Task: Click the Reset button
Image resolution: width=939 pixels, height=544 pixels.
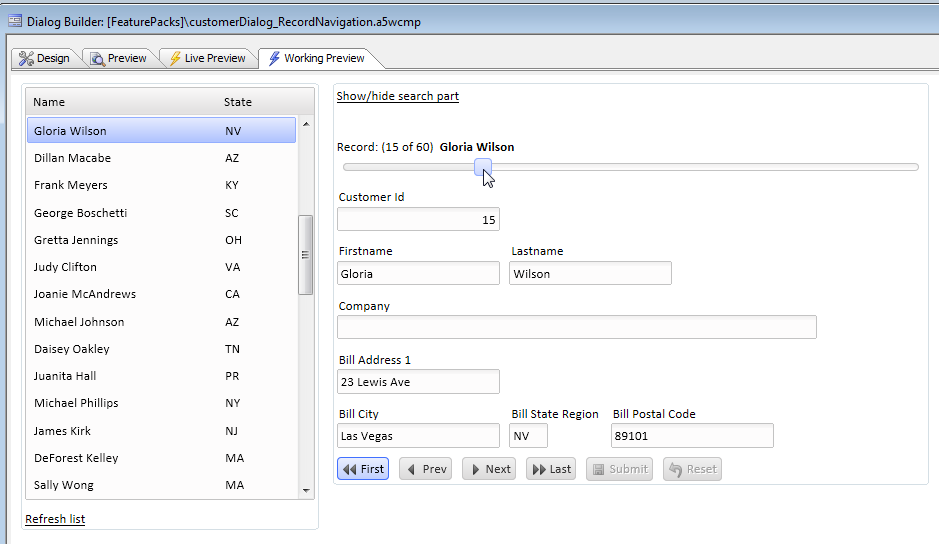Action: coord(692,469)
